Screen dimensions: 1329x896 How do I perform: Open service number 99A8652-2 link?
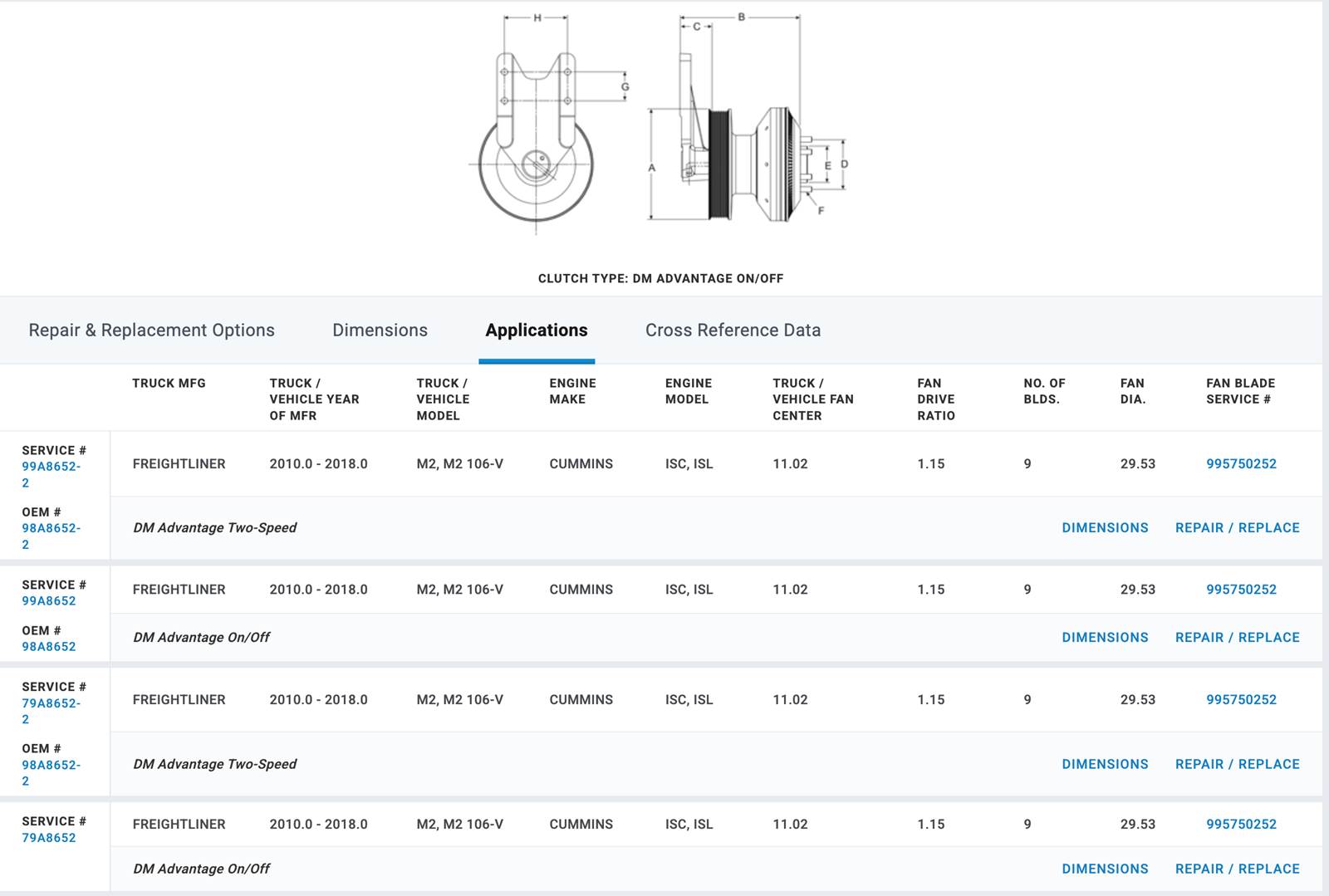coord(51,474)
